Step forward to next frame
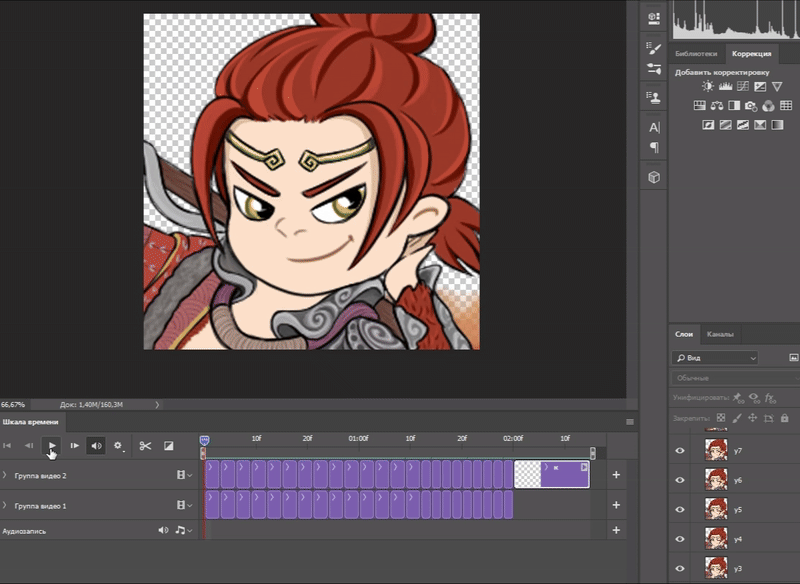Screen dimensions: 800x584 click(74, 446)
